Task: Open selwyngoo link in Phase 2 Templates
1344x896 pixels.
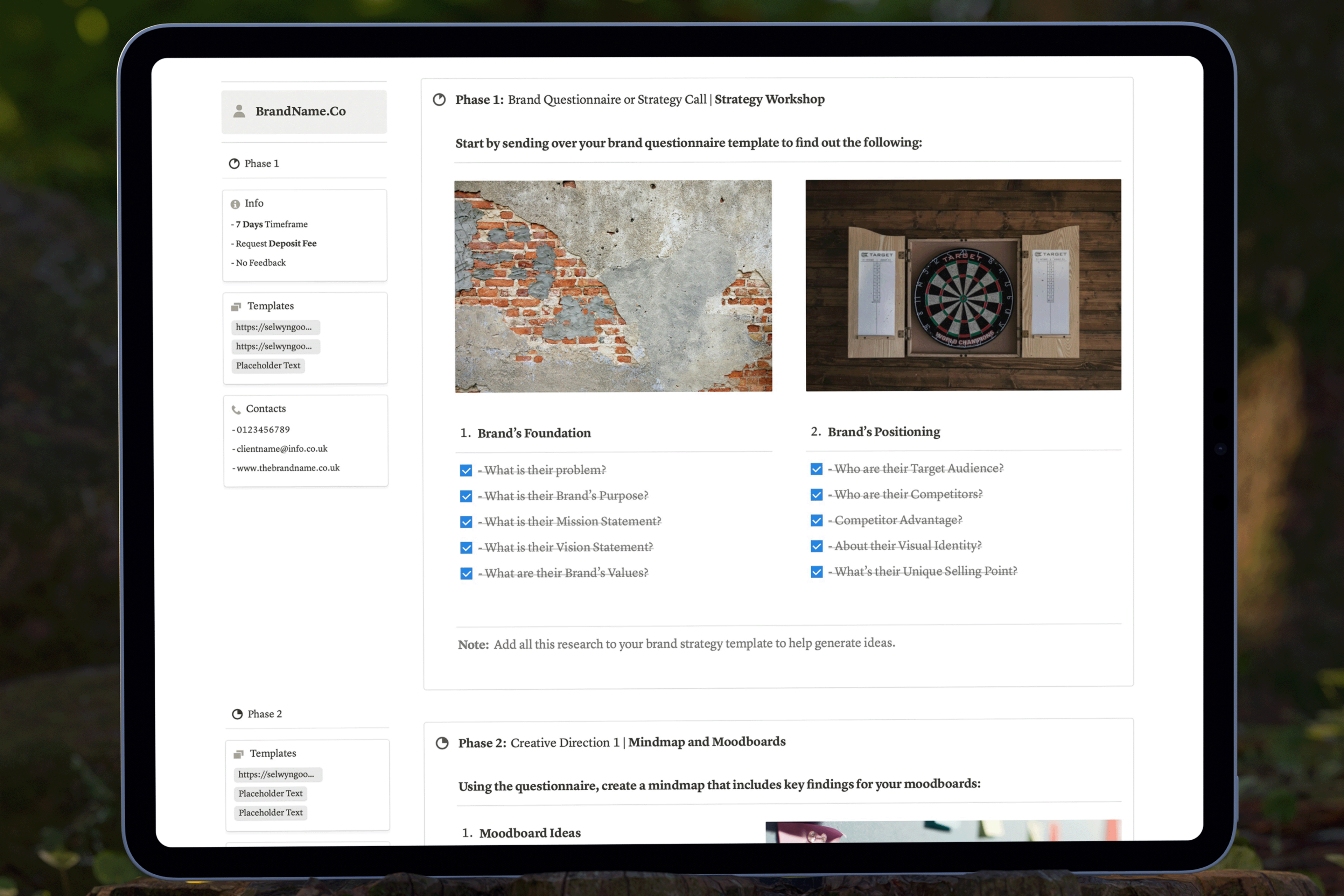Action: (x=277, y=774)
